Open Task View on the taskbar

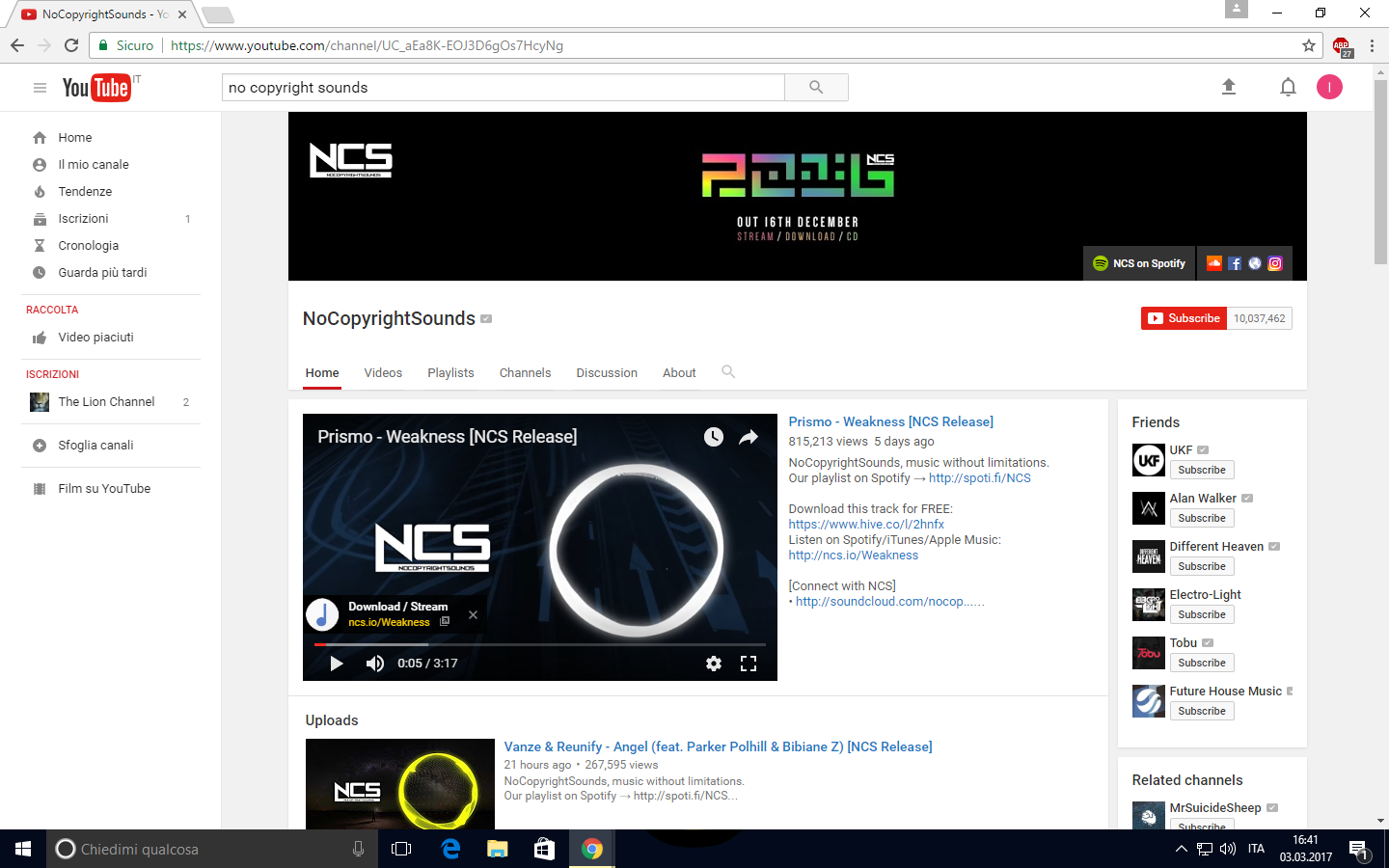pyautogui.click(x=401, y=849)
